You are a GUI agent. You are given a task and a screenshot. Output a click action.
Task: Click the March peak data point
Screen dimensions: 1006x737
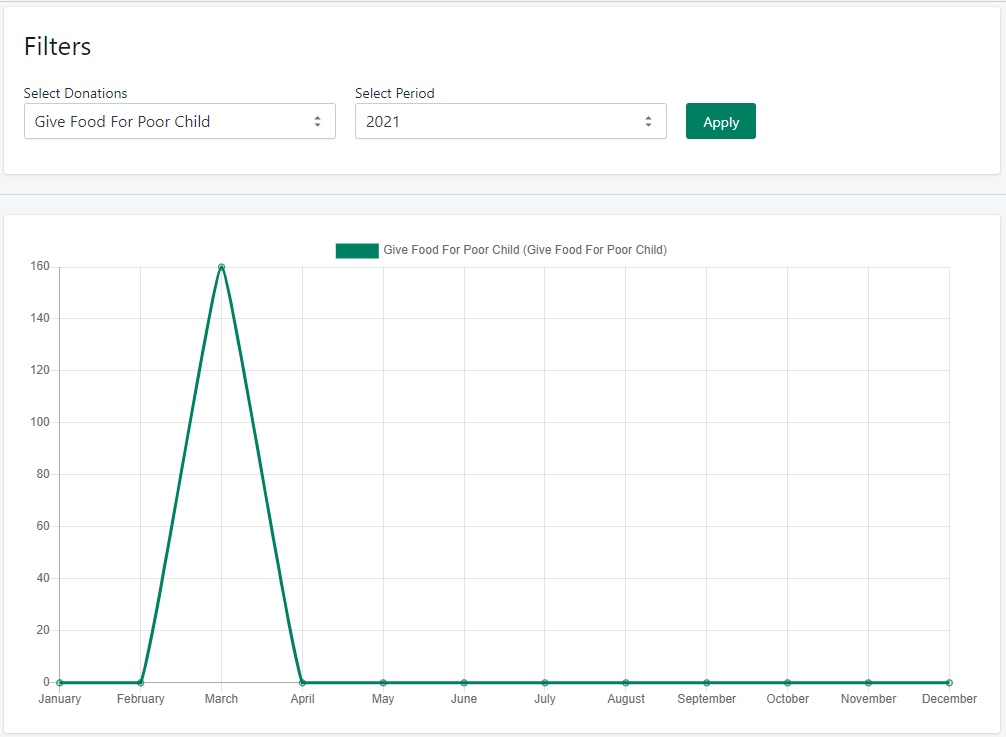point(221,267)
